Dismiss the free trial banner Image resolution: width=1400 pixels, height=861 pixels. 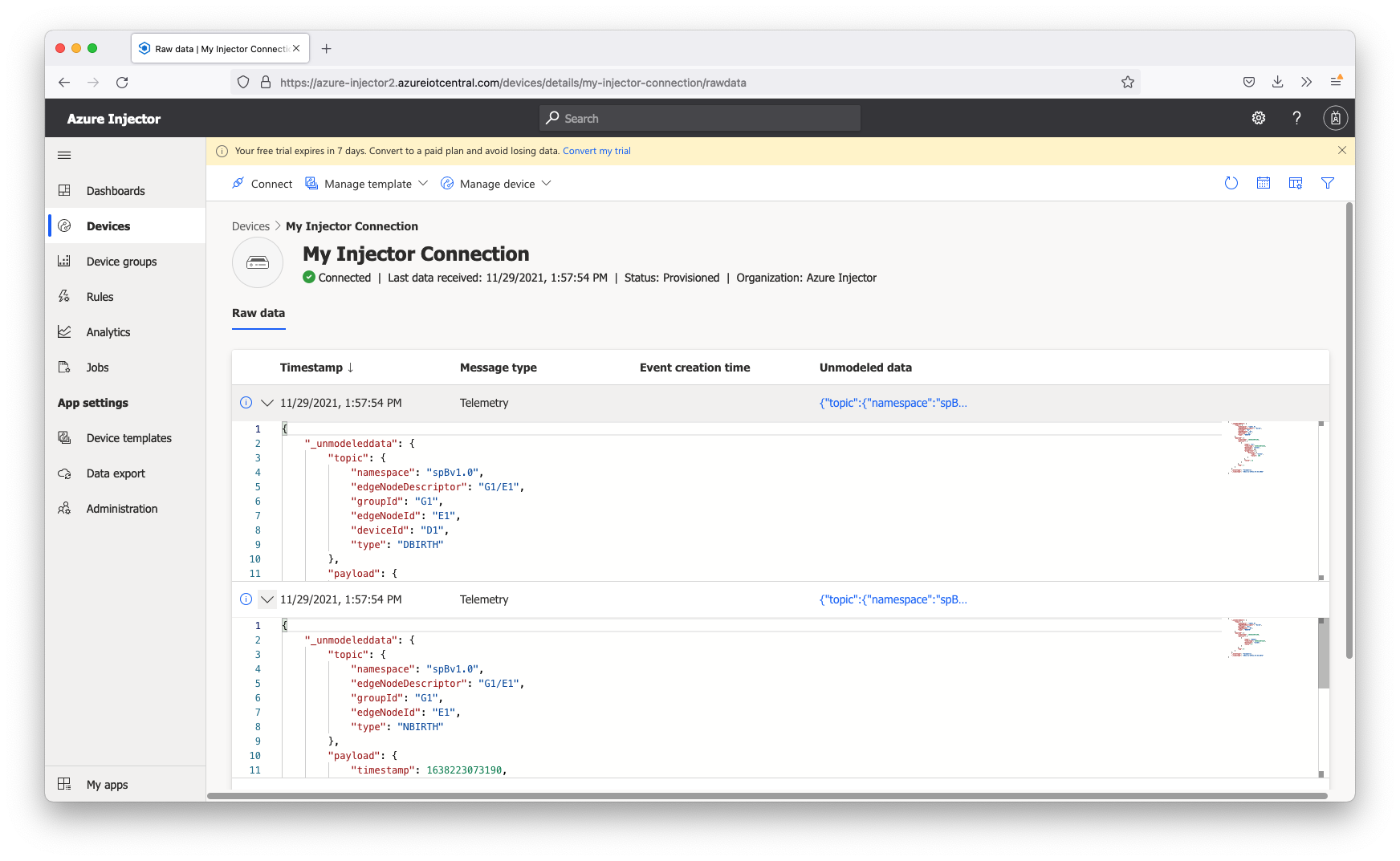(x=1341, y=151)
